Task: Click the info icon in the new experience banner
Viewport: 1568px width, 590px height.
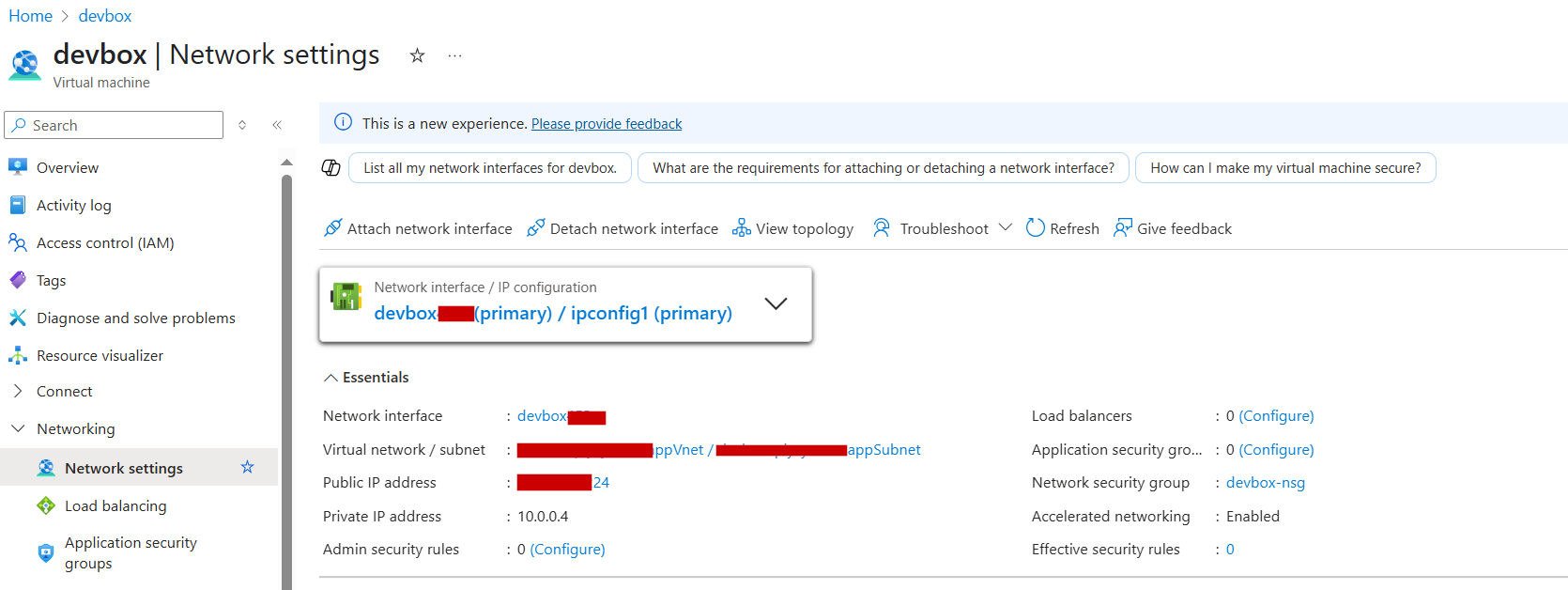Action: (x=344, y=122)
